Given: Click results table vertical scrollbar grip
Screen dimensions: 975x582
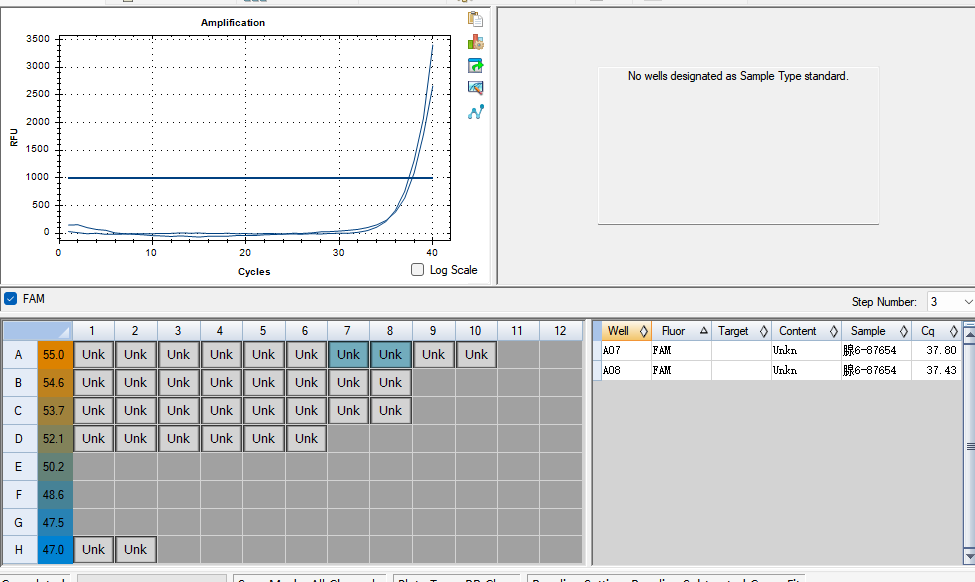Looking at the screenshot, I should [969, 446].
